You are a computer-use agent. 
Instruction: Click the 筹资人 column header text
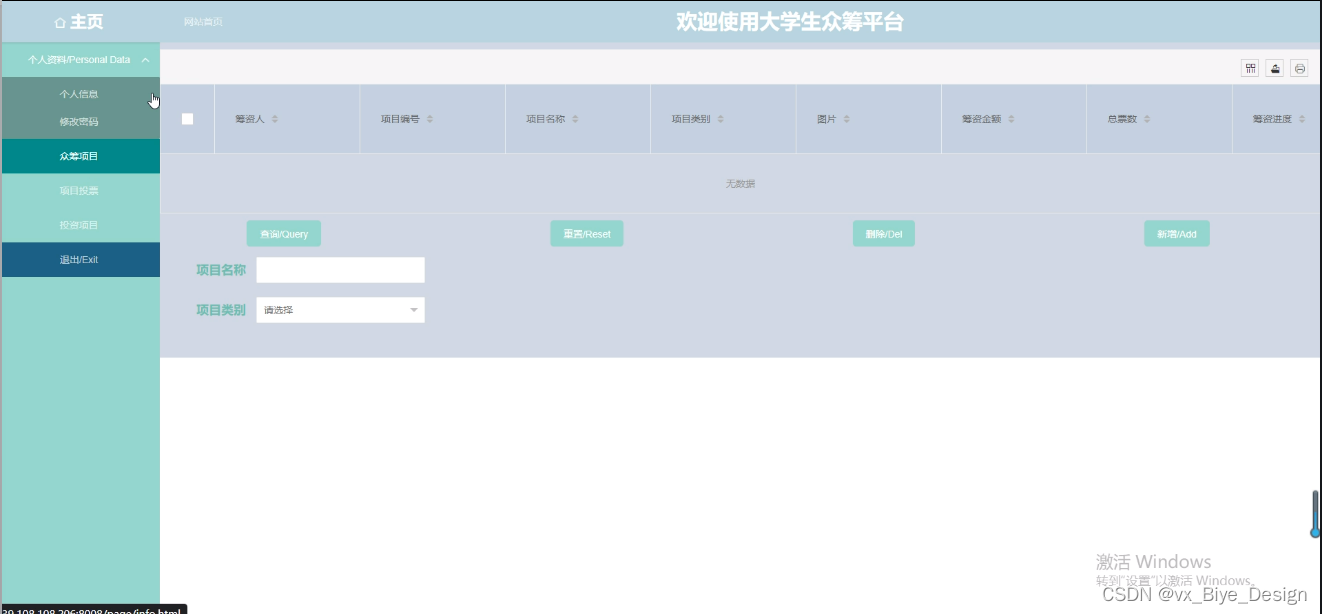click(250, 119)
